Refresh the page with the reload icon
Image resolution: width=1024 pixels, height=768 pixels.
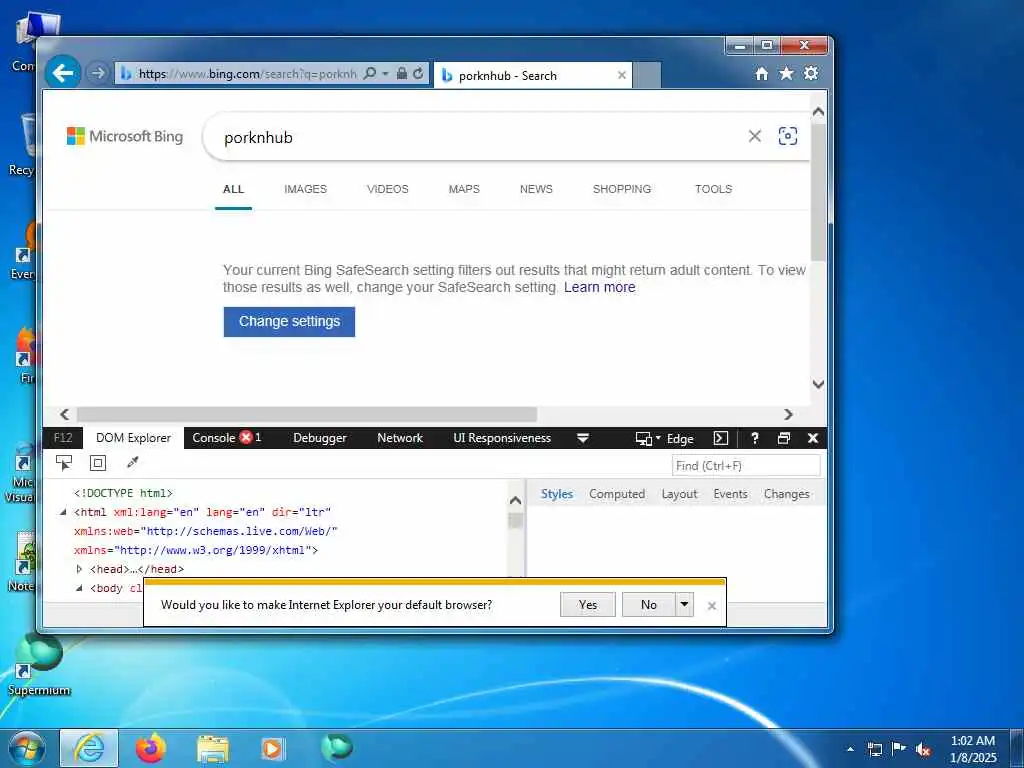(418, 73)
